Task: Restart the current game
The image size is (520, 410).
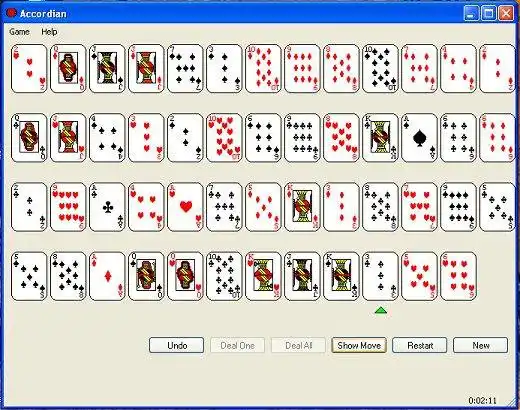Action: pos(420,345)
